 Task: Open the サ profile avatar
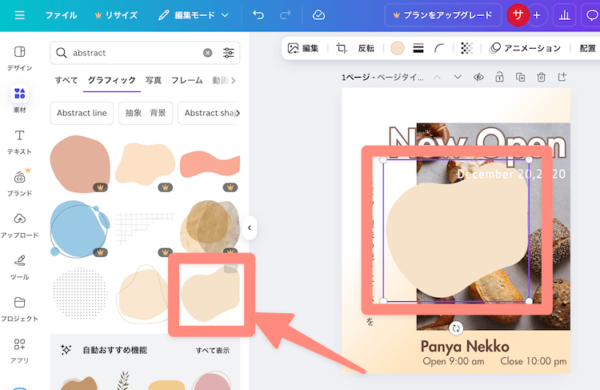(x=517, y=15)
